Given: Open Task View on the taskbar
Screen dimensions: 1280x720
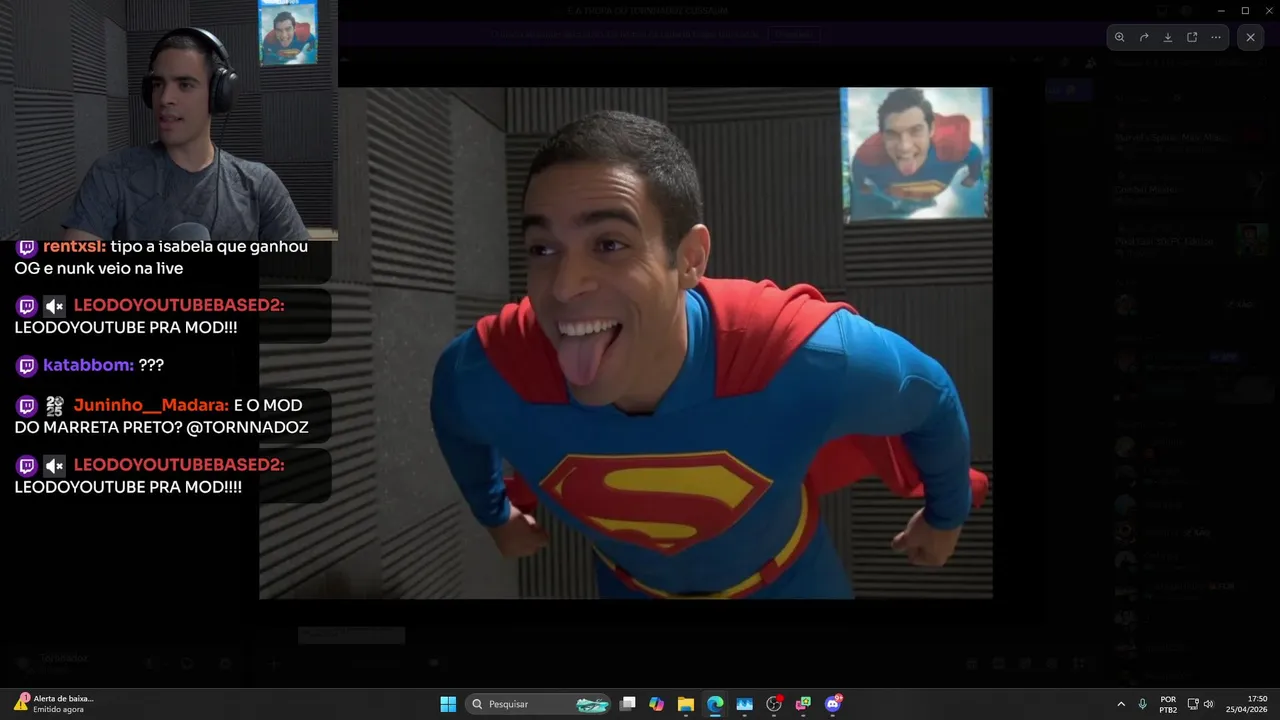Looking at the screenshot, I should click(x=627, y=704).
